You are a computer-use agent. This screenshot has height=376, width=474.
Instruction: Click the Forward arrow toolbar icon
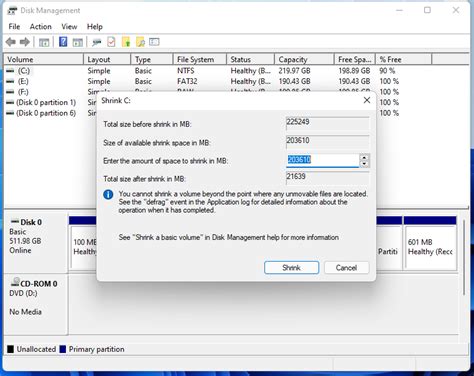25,42
